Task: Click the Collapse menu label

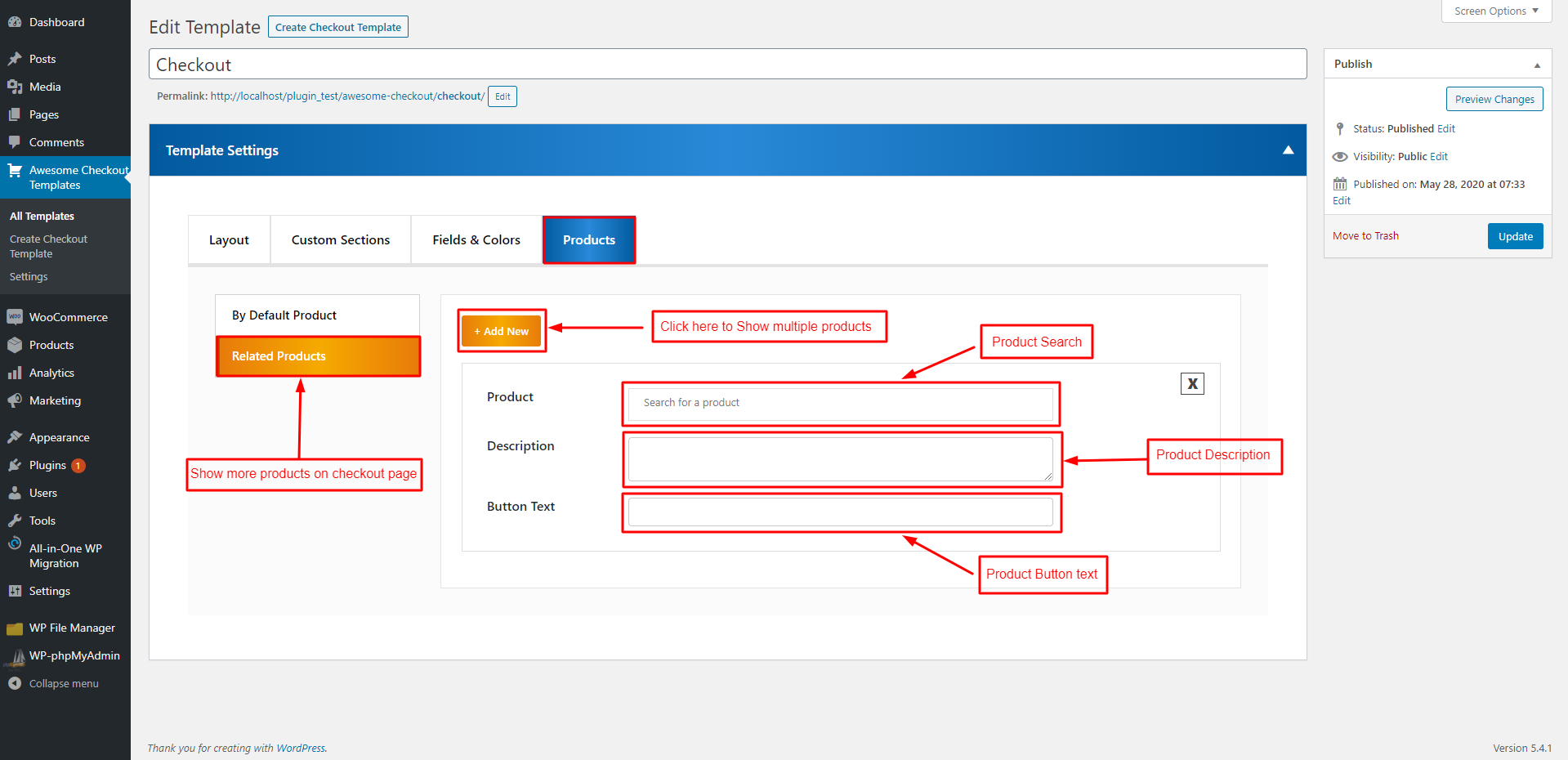Action: (x=64, y=683)
